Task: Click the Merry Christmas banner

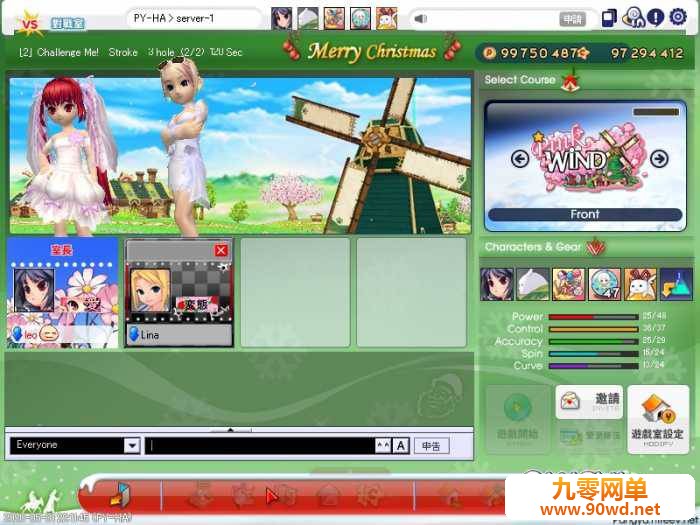Action: pyautogui.click(x=372, y=52)
